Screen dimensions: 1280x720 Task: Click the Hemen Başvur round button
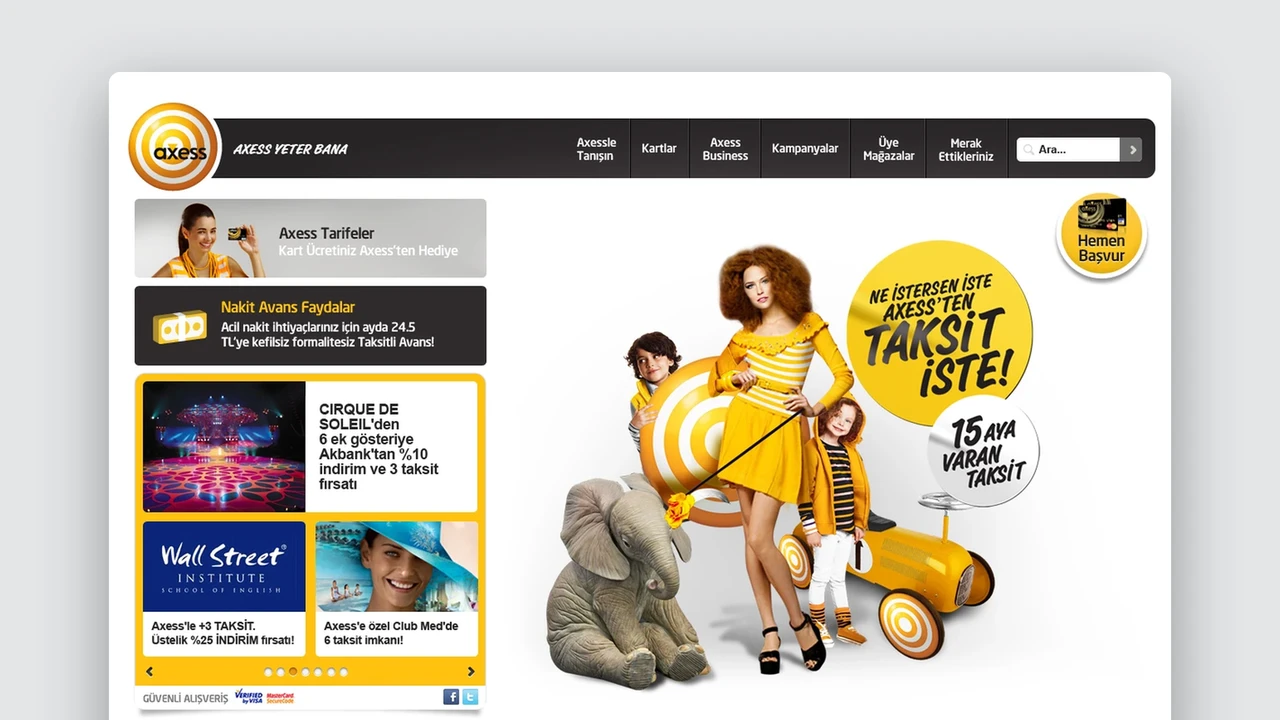[1101, 236]
